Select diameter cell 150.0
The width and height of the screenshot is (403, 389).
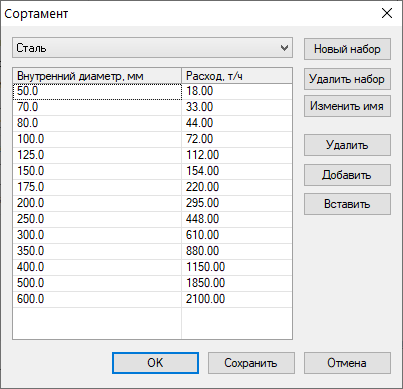point(97,171)
